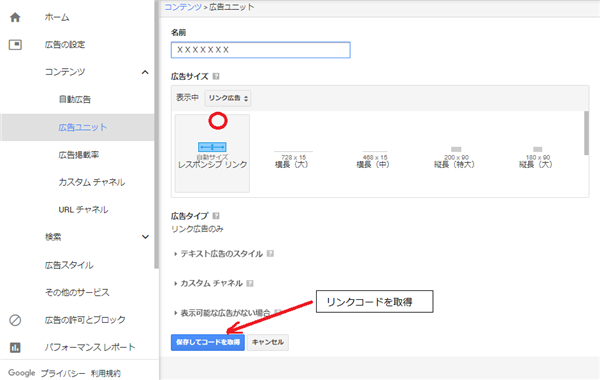The width and height of the screenshot is (600, 380).
Task: Select the 200 x 90 縦長(特大) size
Action: coord(455,158)
